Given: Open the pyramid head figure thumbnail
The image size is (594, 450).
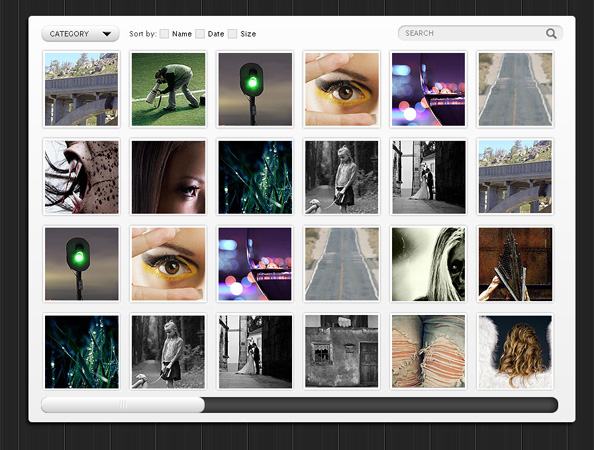Looking at the screenshot, I should pos(515,264).
